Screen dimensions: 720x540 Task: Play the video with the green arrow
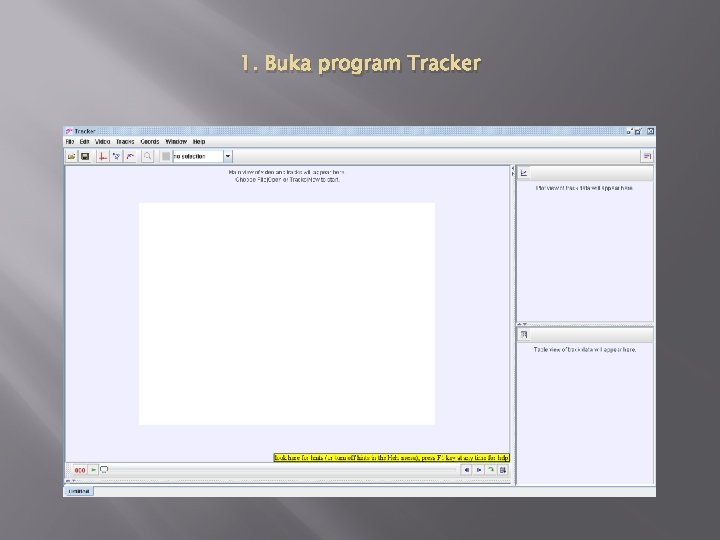pos(94,470)
